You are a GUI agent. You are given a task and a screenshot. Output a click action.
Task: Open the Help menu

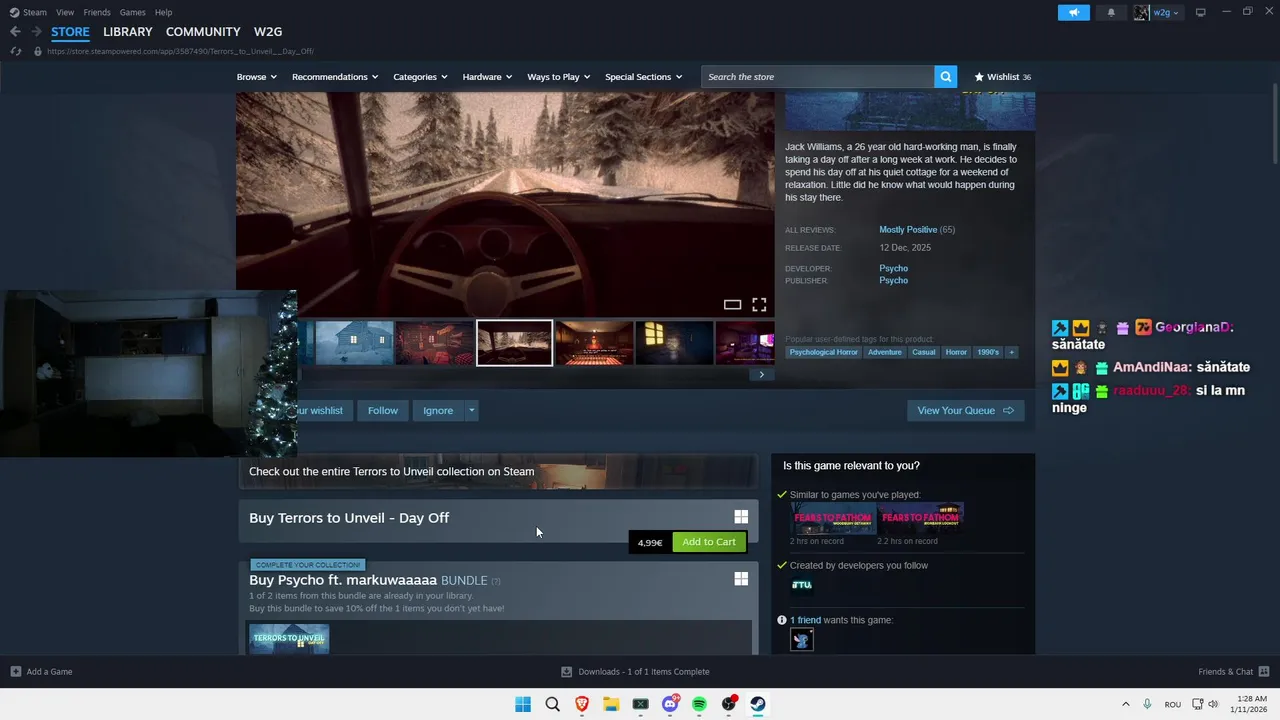coord(163,12)
